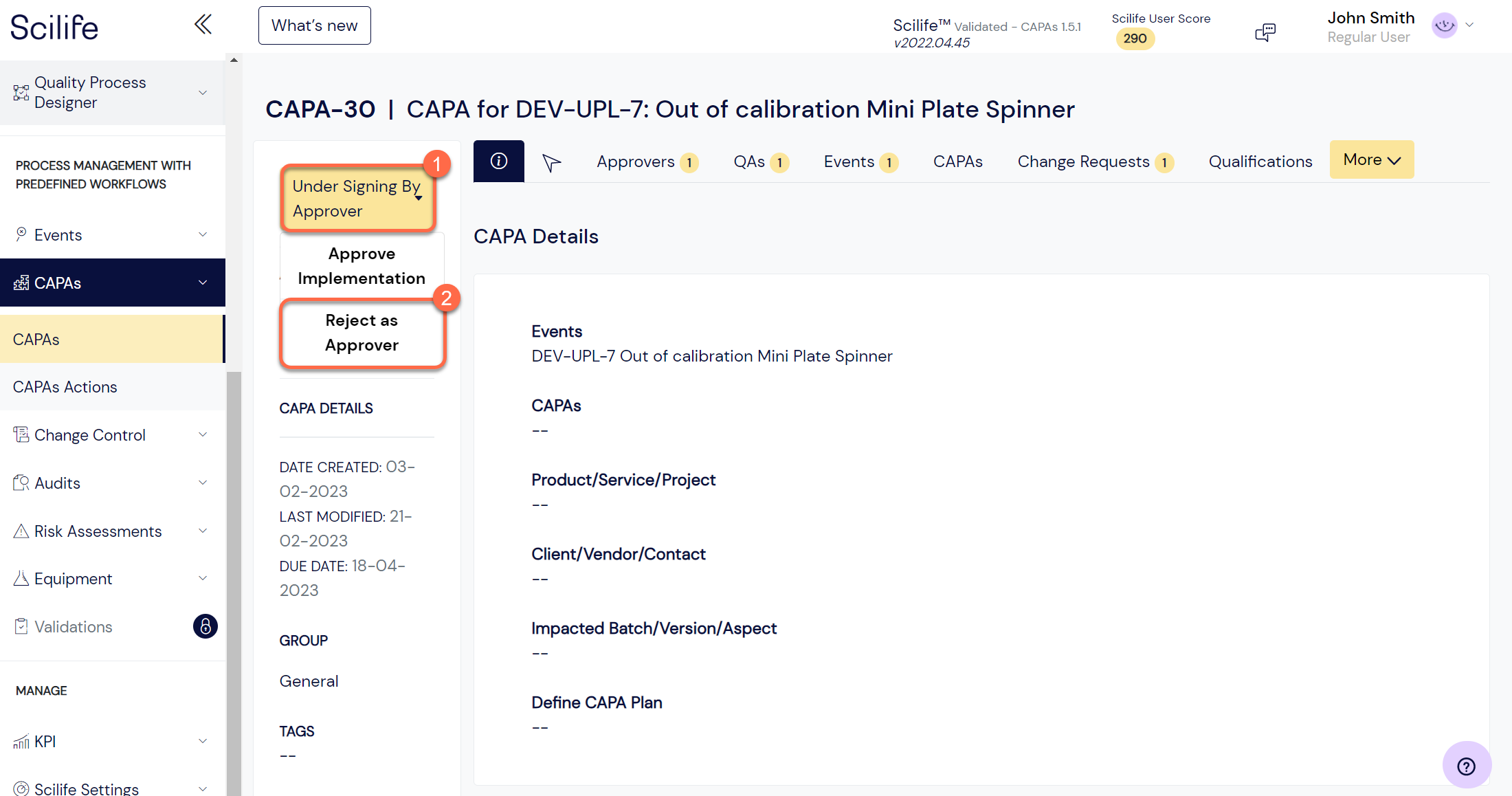Click the Validations clipboard icon
The width and height of the screenshot is (1512, 796).
coord(21,626)
